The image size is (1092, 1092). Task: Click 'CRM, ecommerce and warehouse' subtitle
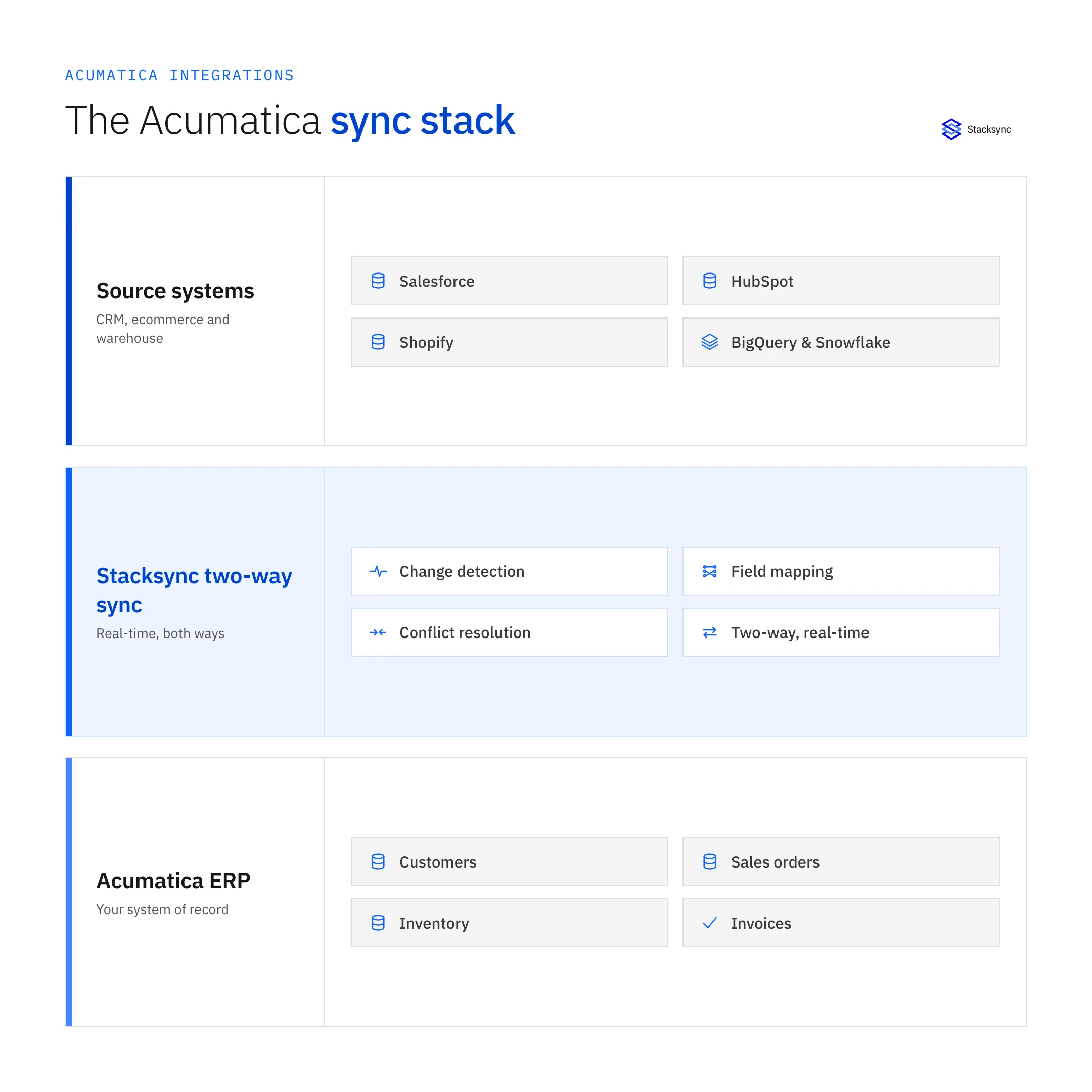click(x=163, y=329)
